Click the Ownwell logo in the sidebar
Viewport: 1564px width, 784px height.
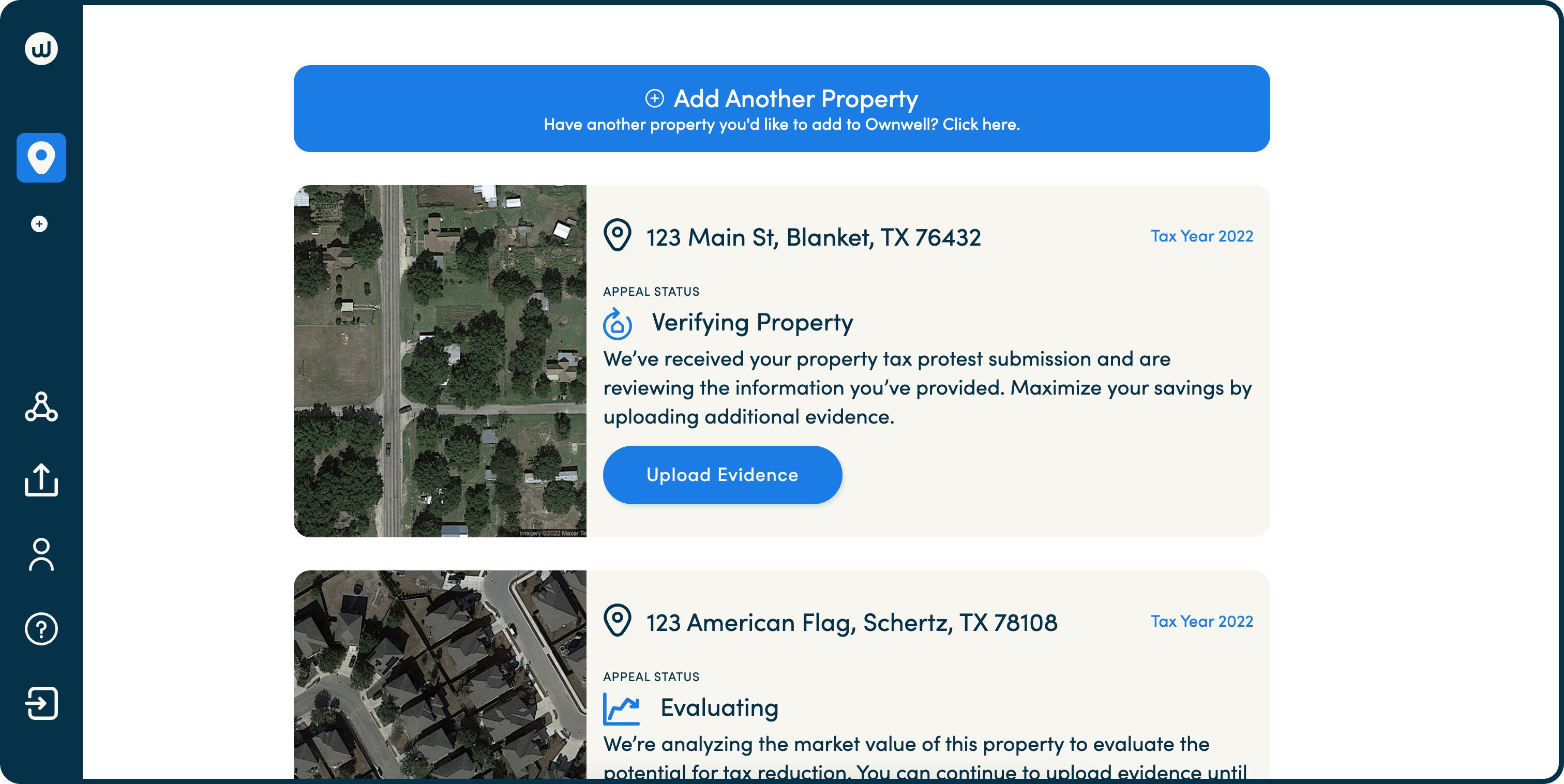click(x=41, y=49)
